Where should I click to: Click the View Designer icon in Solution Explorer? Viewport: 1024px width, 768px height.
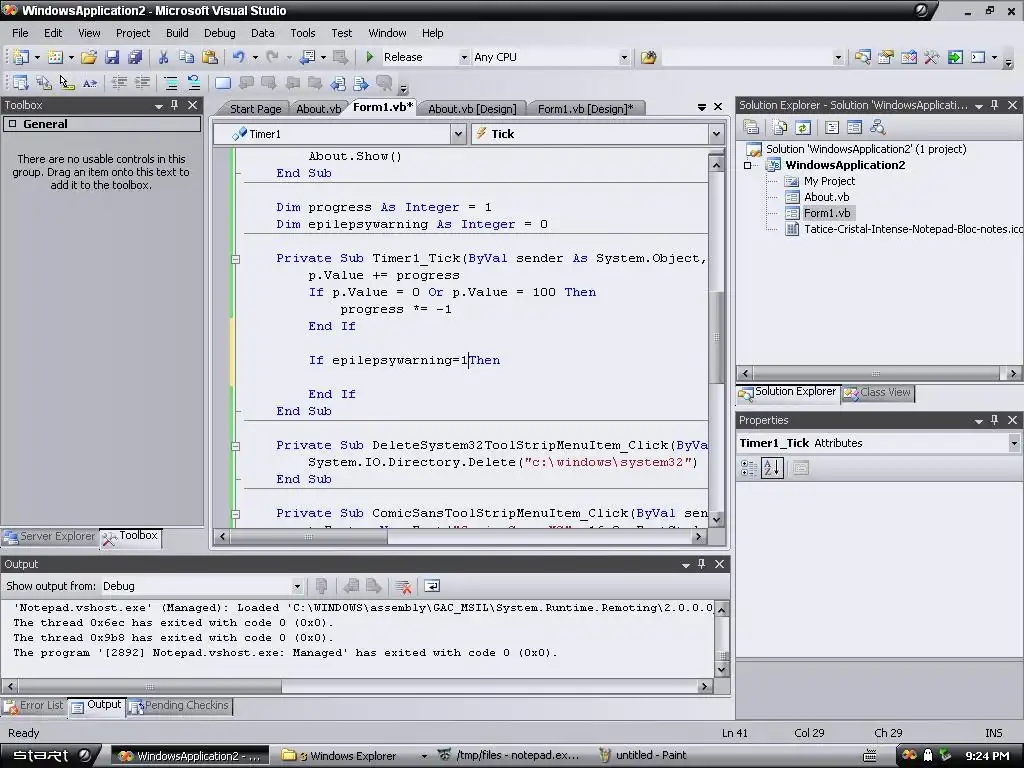click(854, 127)
